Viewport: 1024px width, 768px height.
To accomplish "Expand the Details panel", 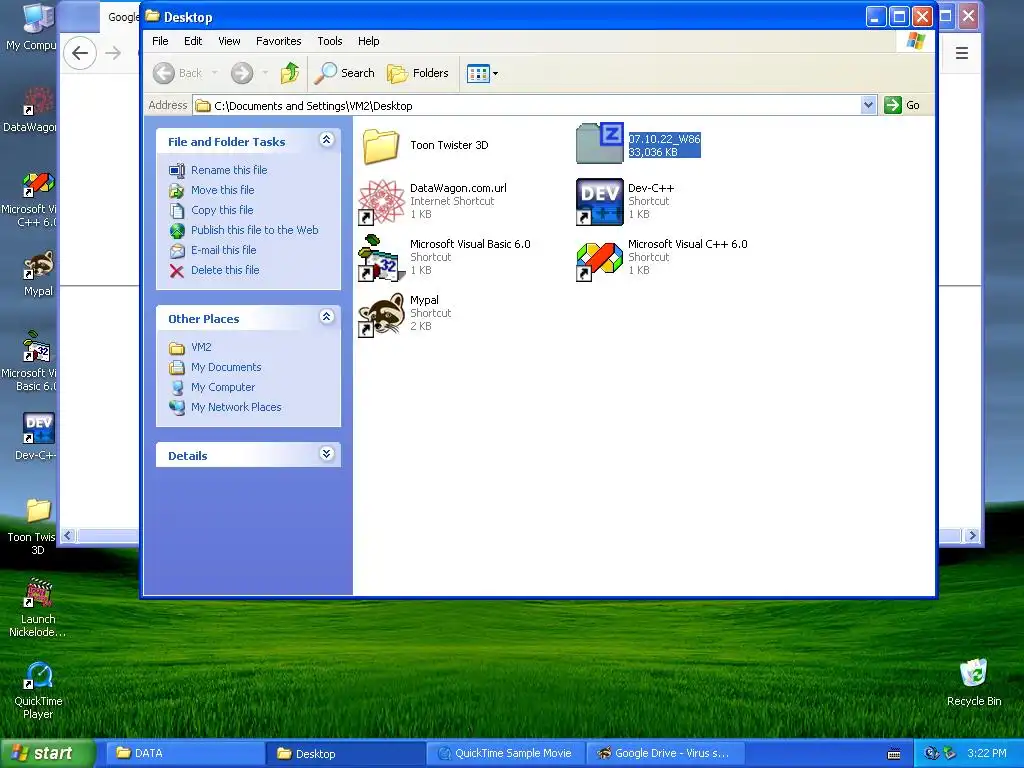I will [x=327, y=454].
